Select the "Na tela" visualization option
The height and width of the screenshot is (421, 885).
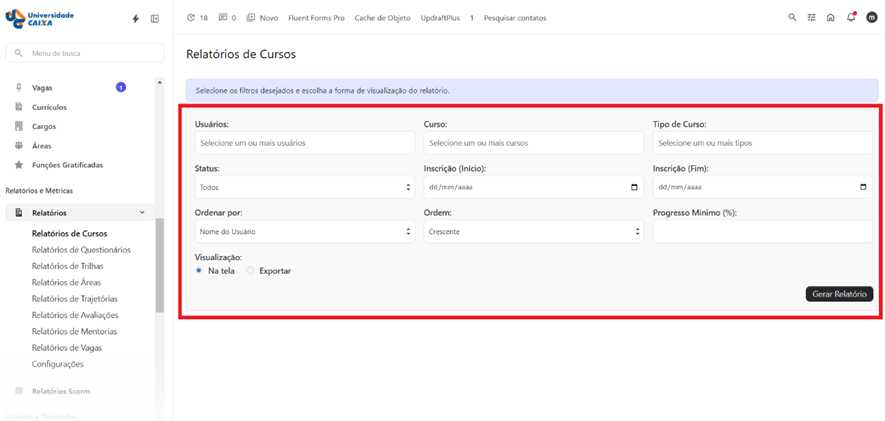pyautogui.click(x=199, y=271)
